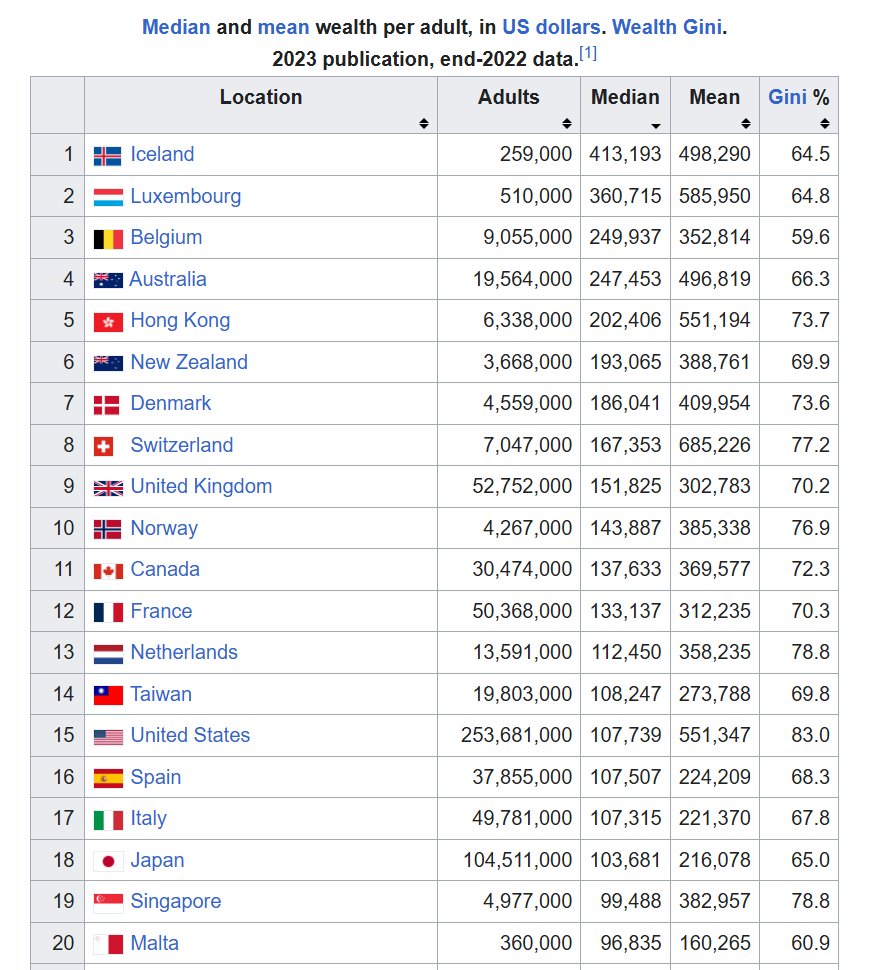Open the Luxembourg article link
Screen dimensions: 876x970
click(x=186, y=196)
